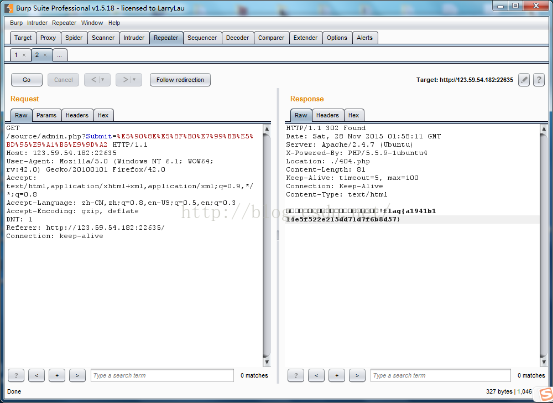Image resolution: width=553 pixels, height=403 pixels.
Task: Click request scrollbar down arrow
Action: click(x=267, y=362)
